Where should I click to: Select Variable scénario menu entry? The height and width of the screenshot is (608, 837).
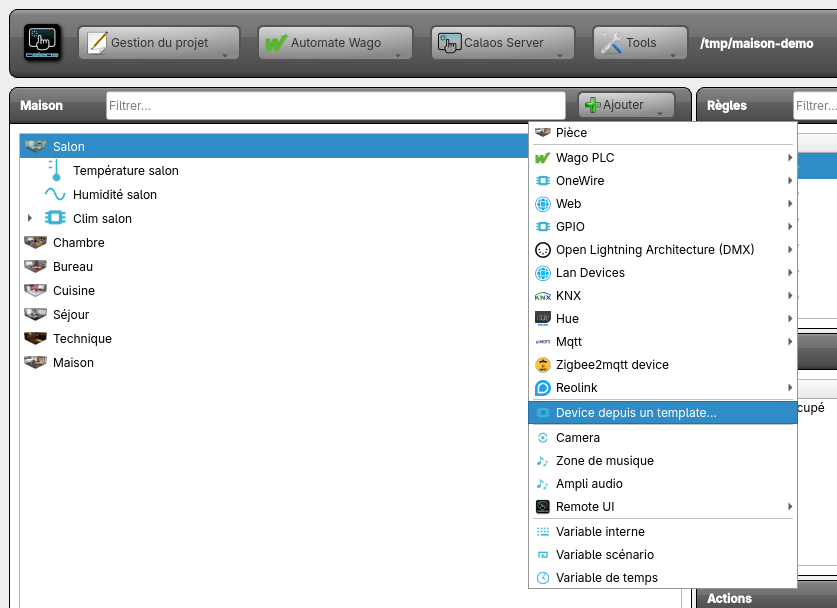[x=662, y=555]
